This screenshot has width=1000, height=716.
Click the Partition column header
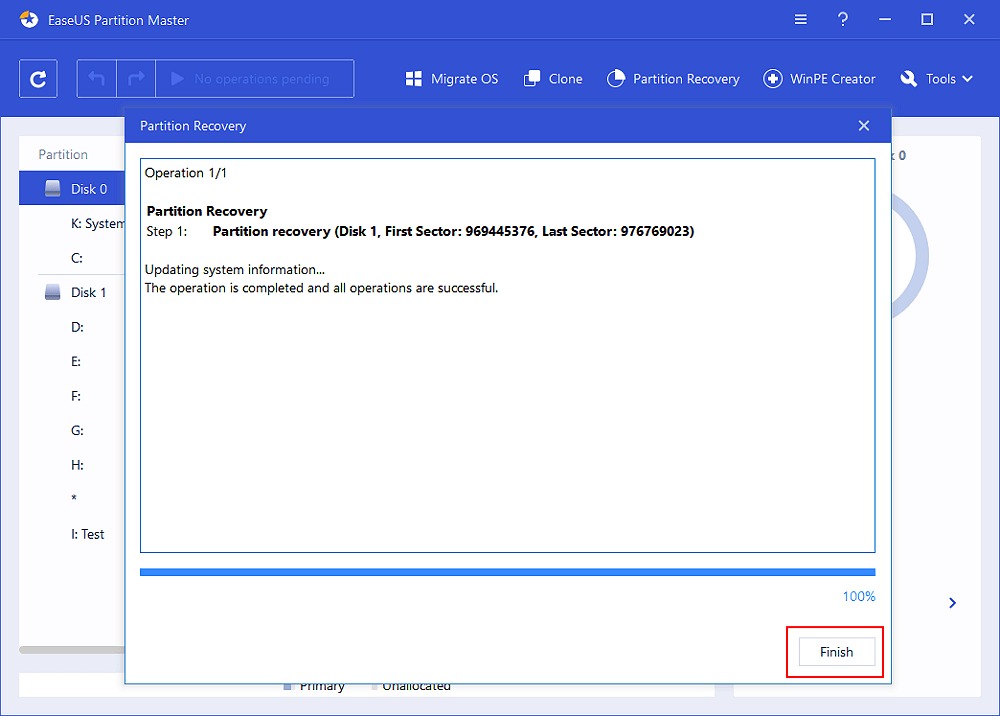[63, 154]
